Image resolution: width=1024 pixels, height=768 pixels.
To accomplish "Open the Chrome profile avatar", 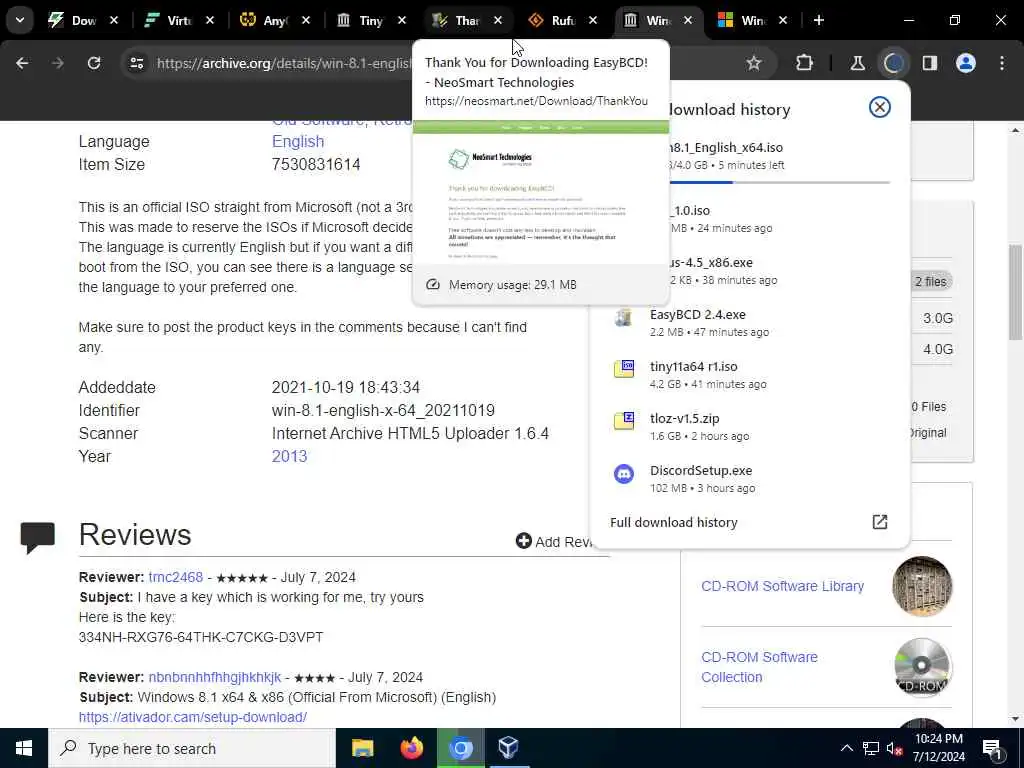I will (x=965, y=63).
